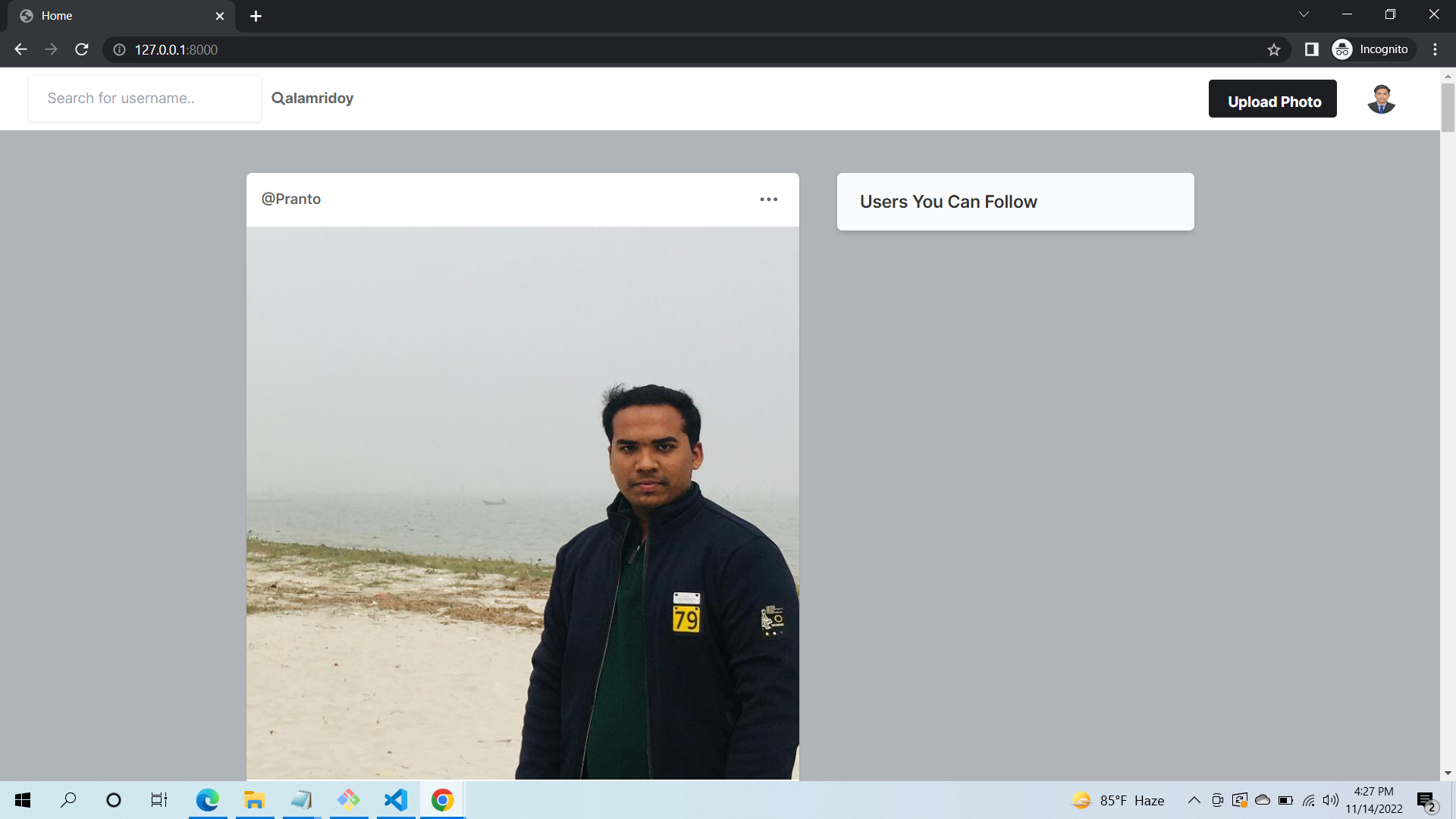The image size is (1456, 819).
Task: Click the Windows Start button
Action: (x=22, y=799)
